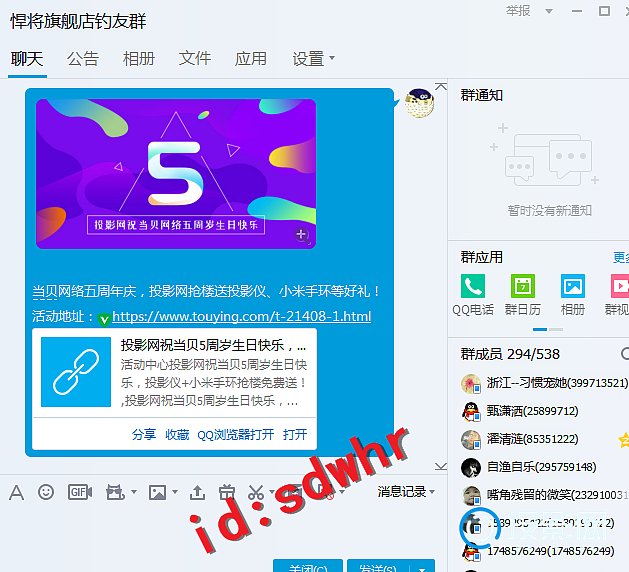Click the blue chain link icon on card

coord(76,372)
